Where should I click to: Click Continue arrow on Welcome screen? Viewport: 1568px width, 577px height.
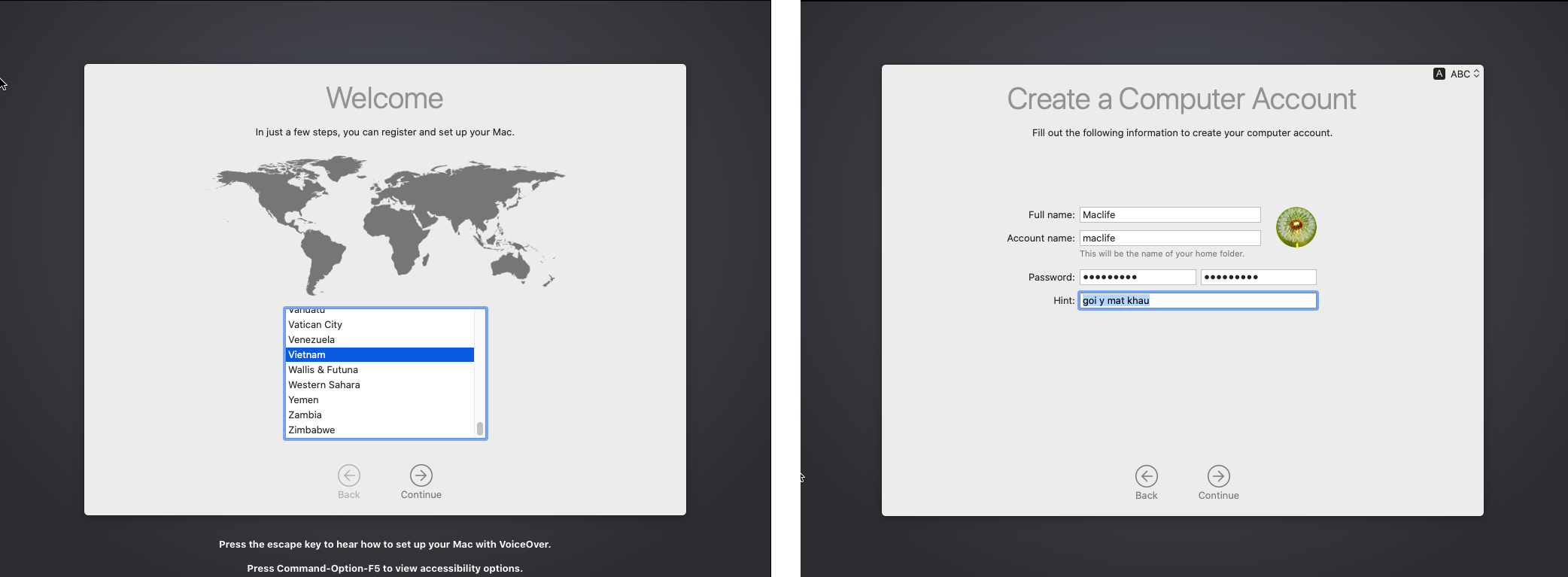coord(421,475)
